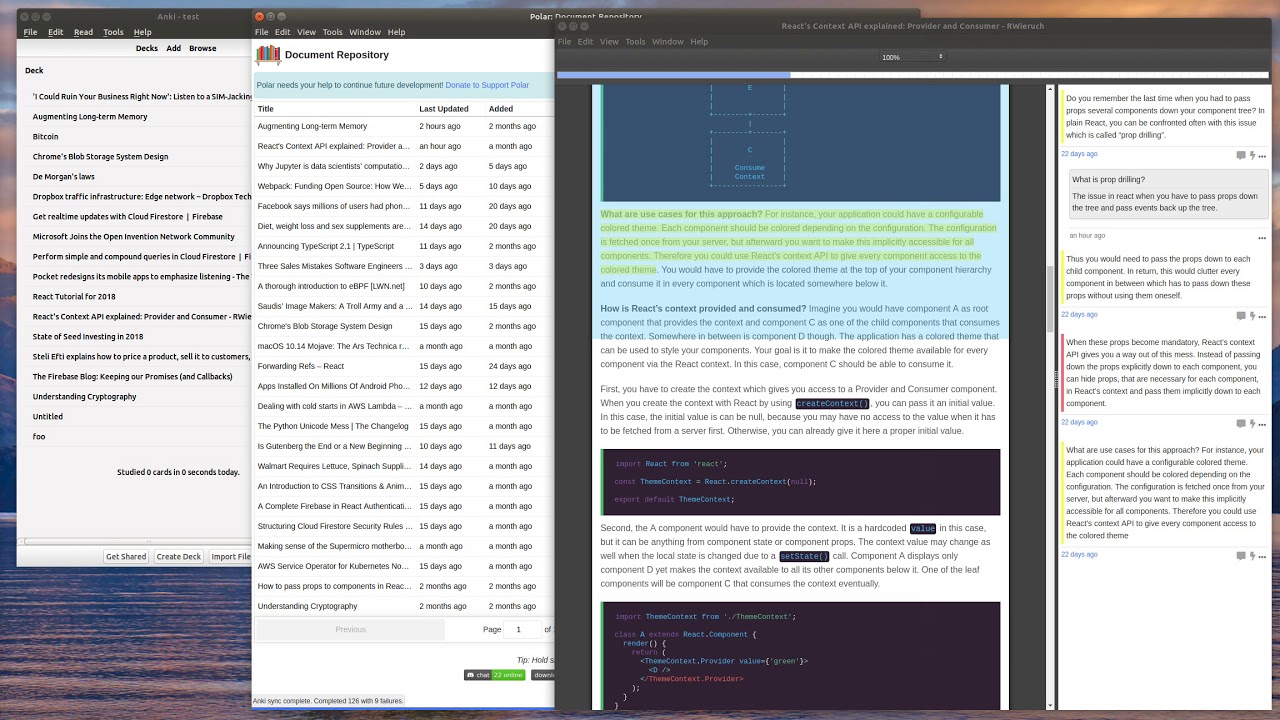1280x720 pixels.
Task: Open 'Bitcoin' deck in Anki
Action: click(45, 137)
